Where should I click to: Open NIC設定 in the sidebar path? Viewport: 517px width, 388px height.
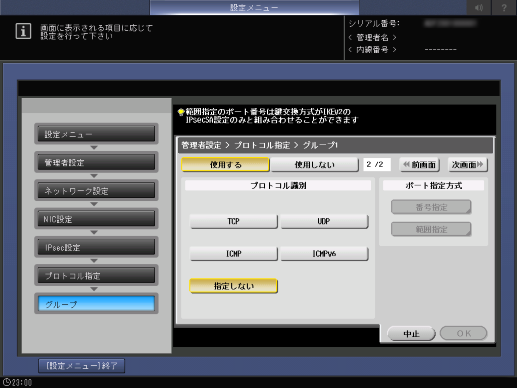tap(96, 219)
